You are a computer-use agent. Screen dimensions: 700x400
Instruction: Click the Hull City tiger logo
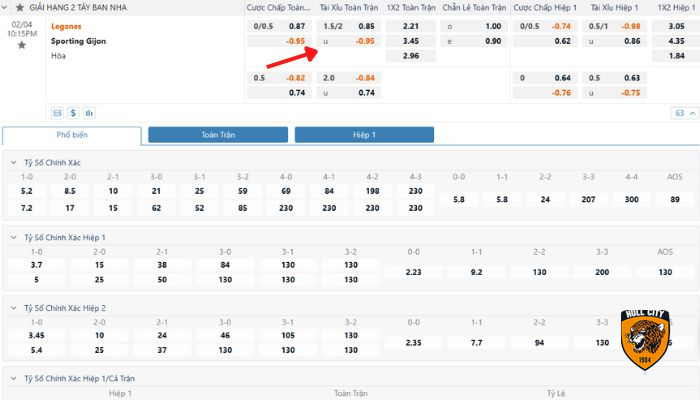(x=645, y=338)
